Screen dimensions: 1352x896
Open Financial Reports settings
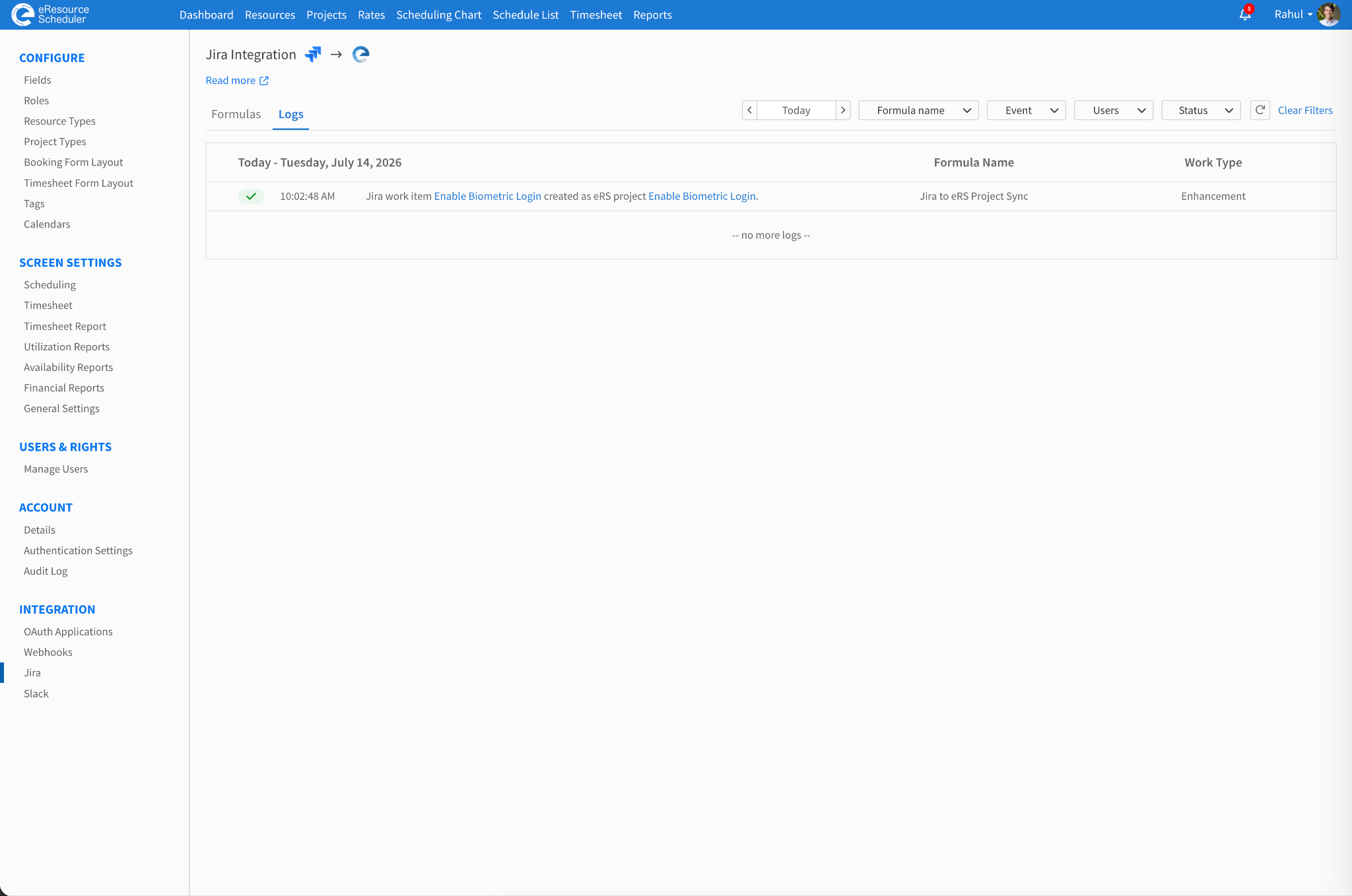pos(64,387)
